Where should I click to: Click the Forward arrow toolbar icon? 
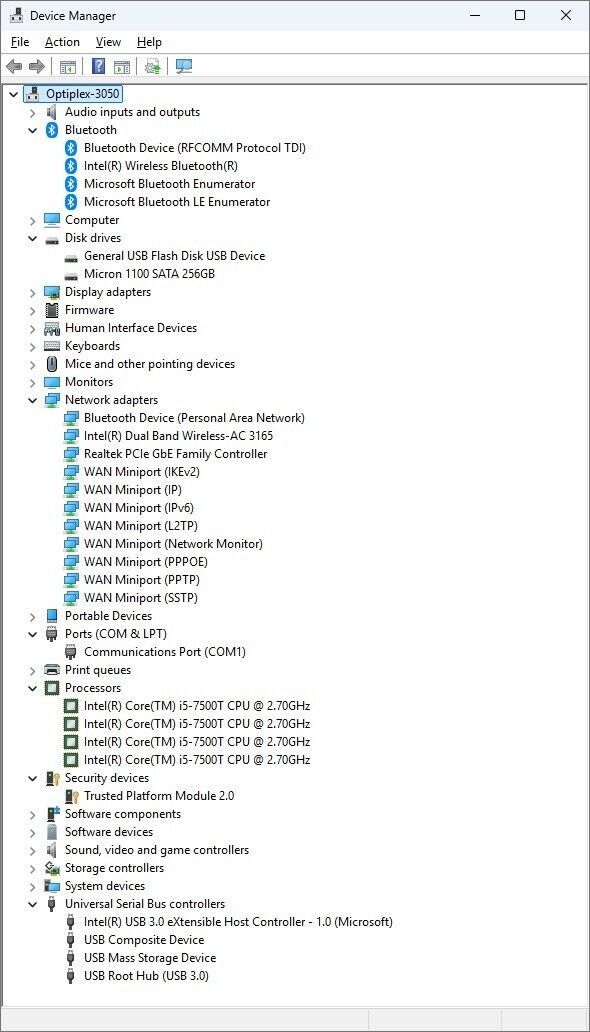(37, 66)
